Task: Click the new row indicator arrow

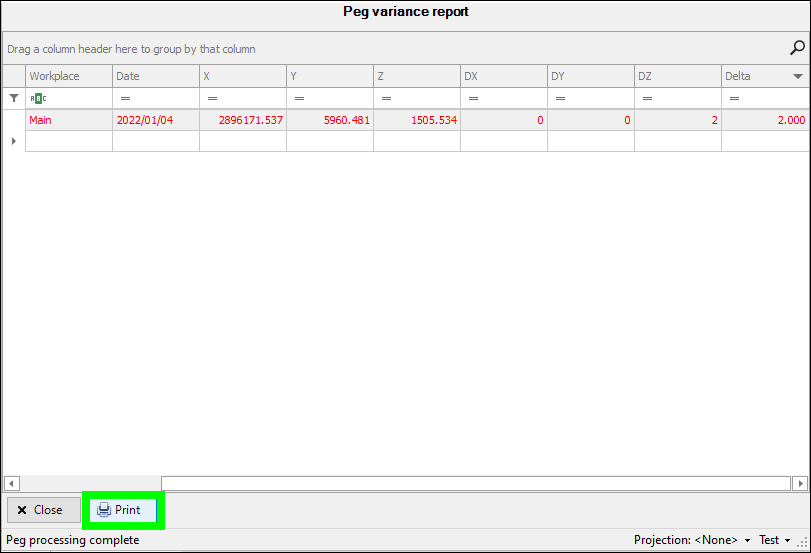Action: pyautogui.click(x=13, y=141)
